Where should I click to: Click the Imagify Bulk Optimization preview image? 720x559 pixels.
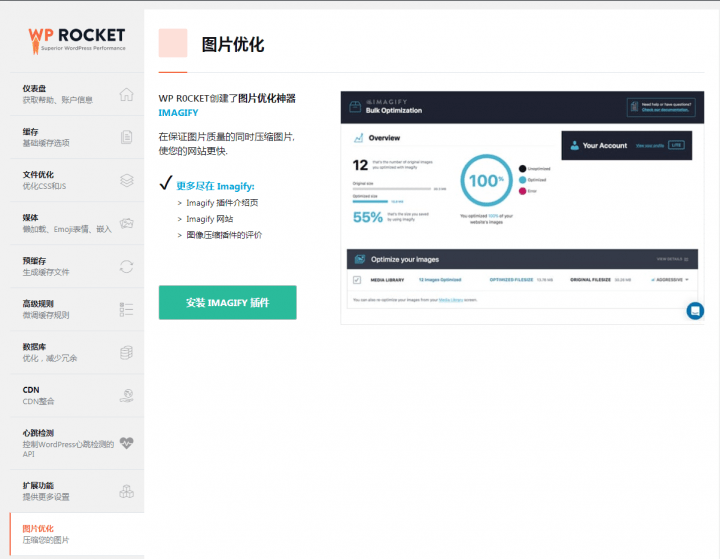point(522,208)
